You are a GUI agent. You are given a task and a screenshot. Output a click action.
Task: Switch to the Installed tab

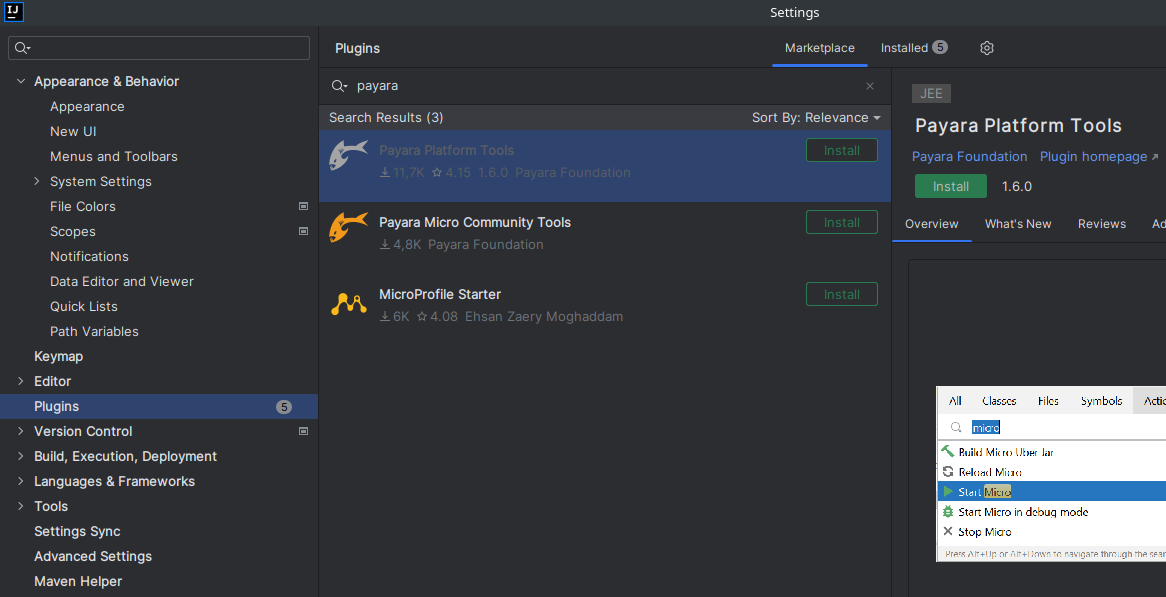click(x=903, y=47)
